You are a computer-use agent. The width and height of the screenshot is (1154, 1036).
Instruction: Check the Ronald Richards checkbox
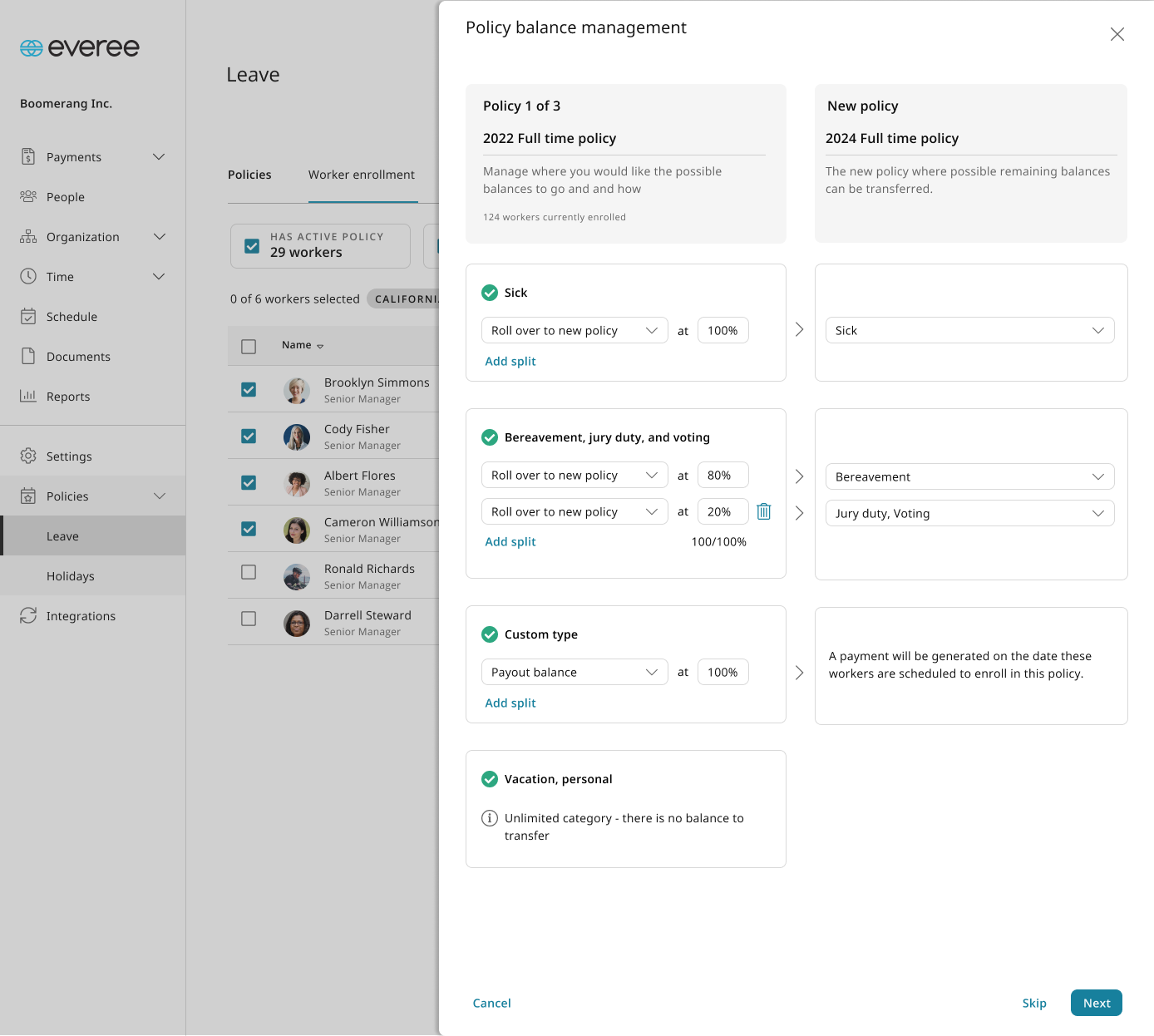tap(249, 572)
